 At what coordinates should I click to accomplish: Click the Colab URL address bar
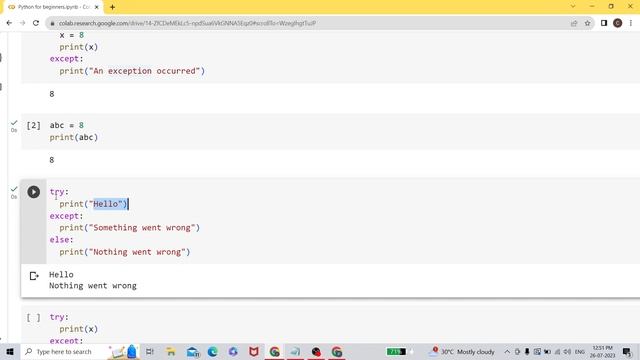(310, 23)
